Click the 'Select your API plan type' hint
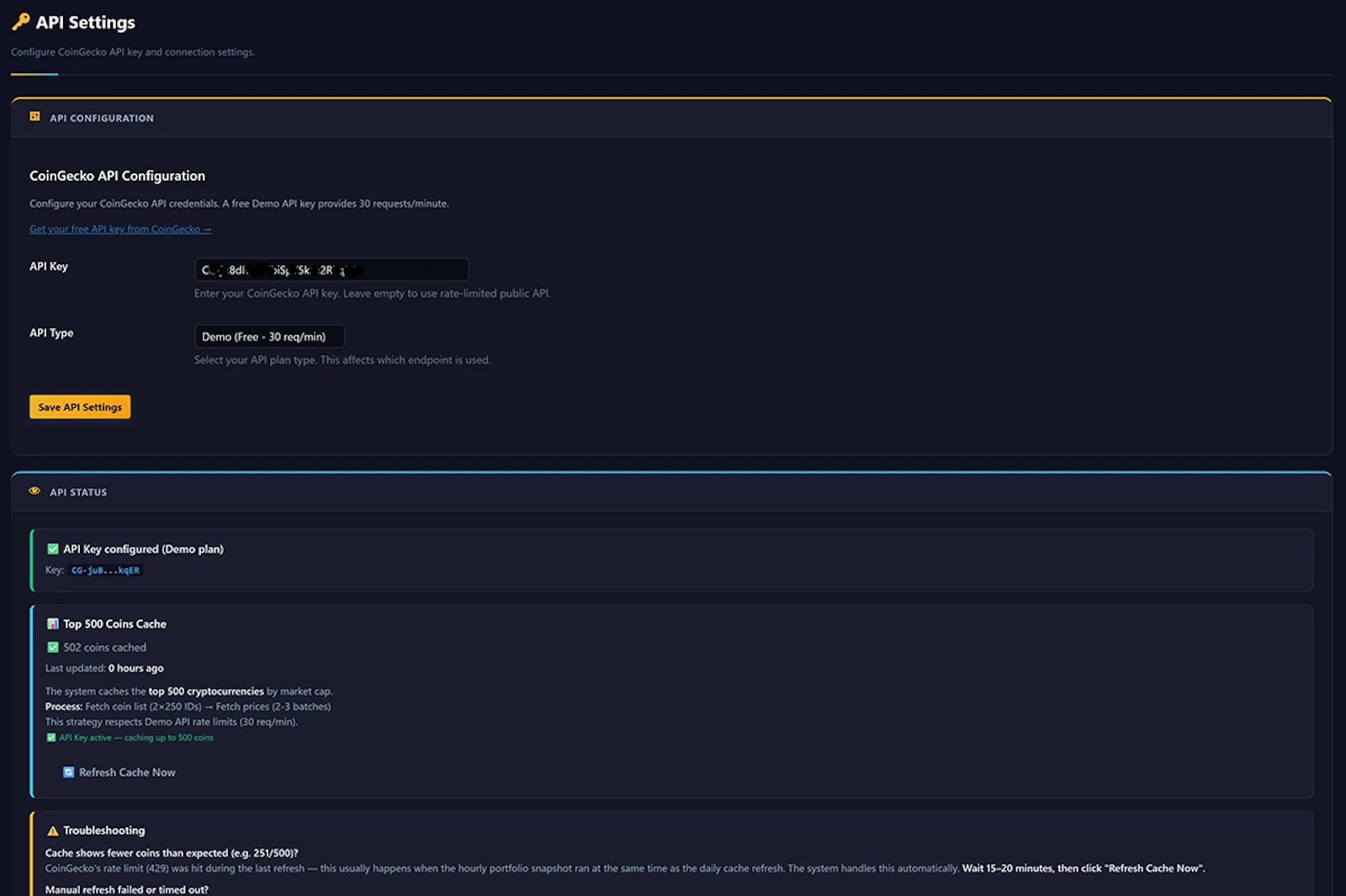Screen dimensions: 1346x896 tap(342, 360)
